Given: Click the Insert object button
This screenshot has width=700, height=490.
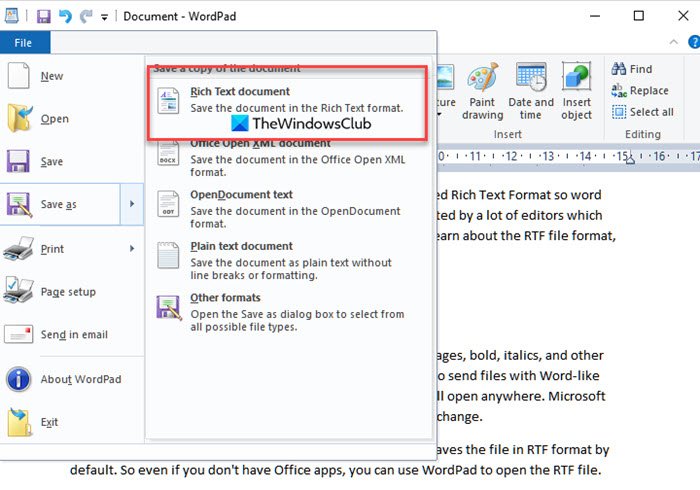Looking at the screenshot, I should click(576, 91).
